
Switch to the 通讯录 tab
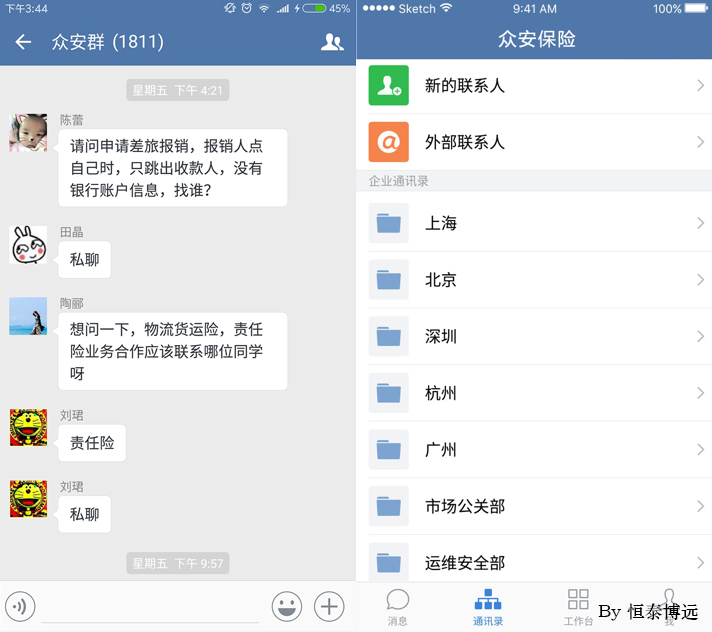coord(488,607)
